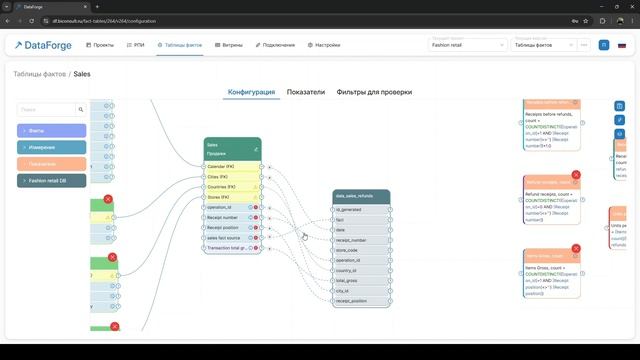Viewport: 640px width, 360px height.
Task: Click the three-dots button beside section dropdown
Action: pos(584,45)
